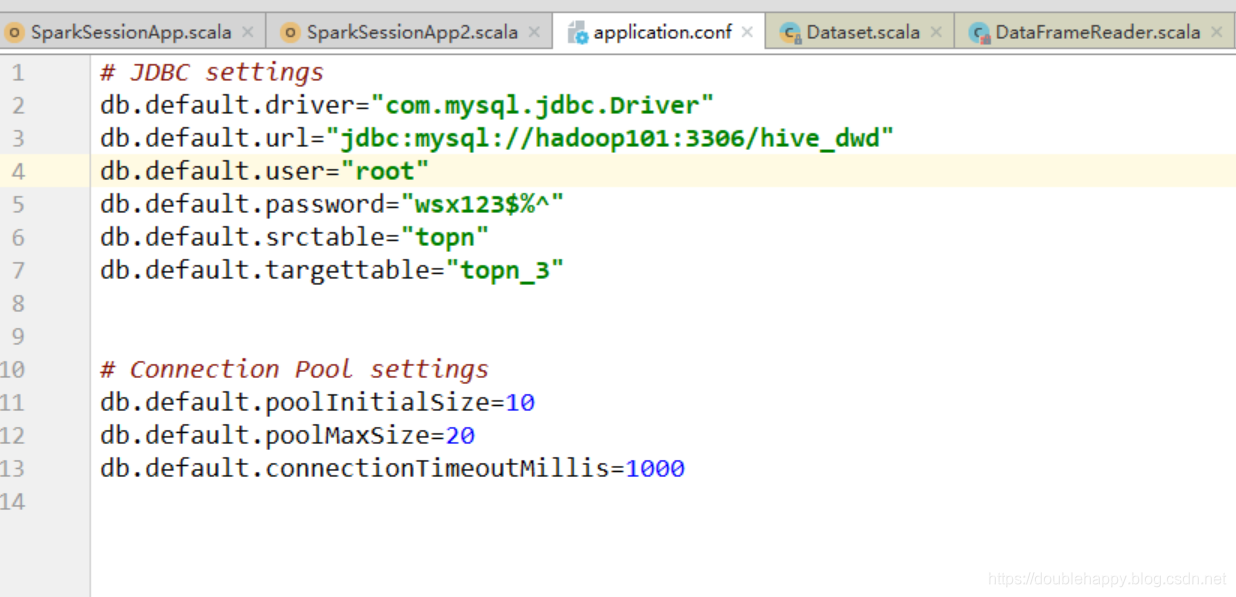1236x597 pixels.
Task: Click the "wsx123$%^" password value
Action: click(482, 204)
